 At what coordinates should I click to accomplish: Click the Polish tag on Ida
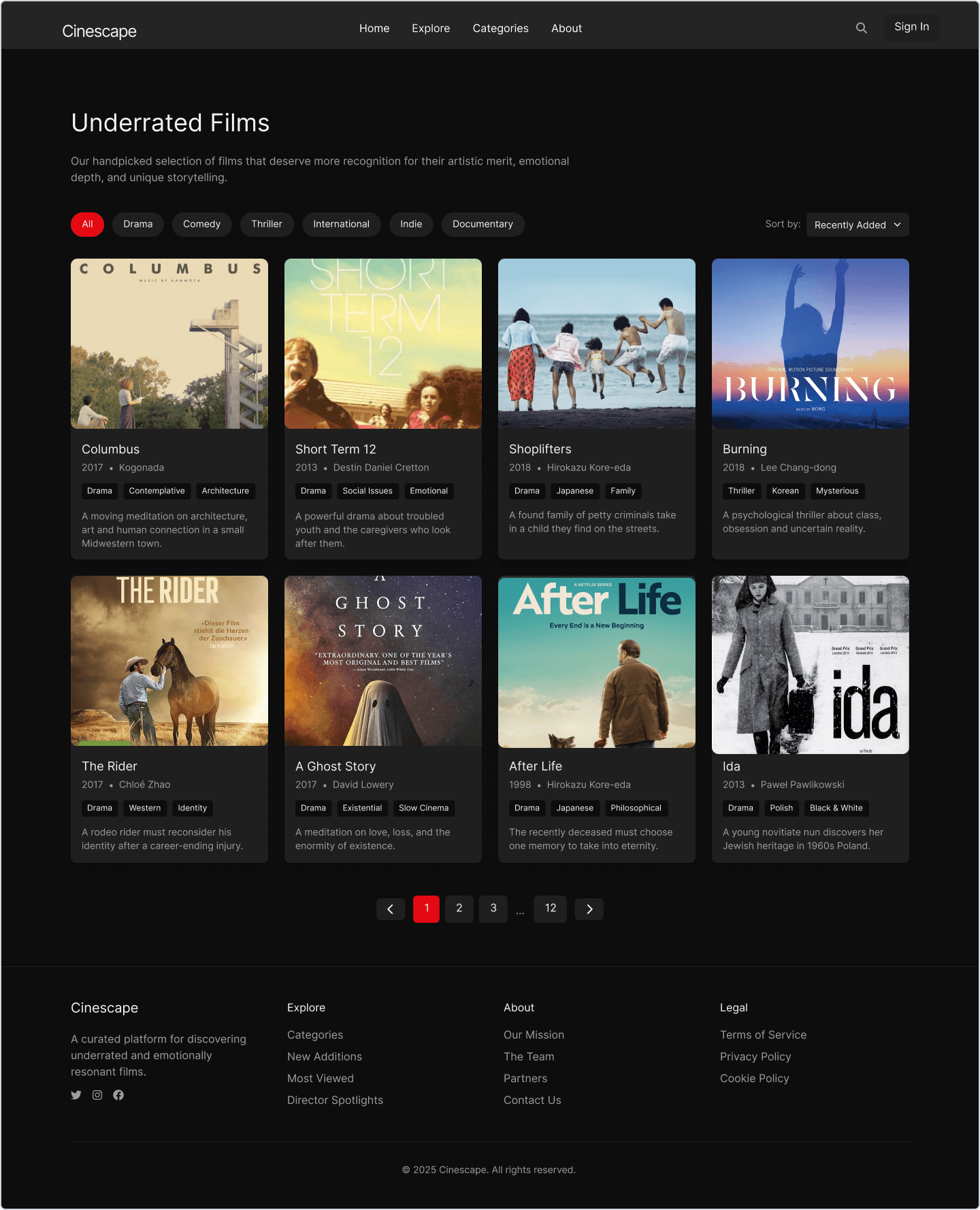(x=781, y=808)
